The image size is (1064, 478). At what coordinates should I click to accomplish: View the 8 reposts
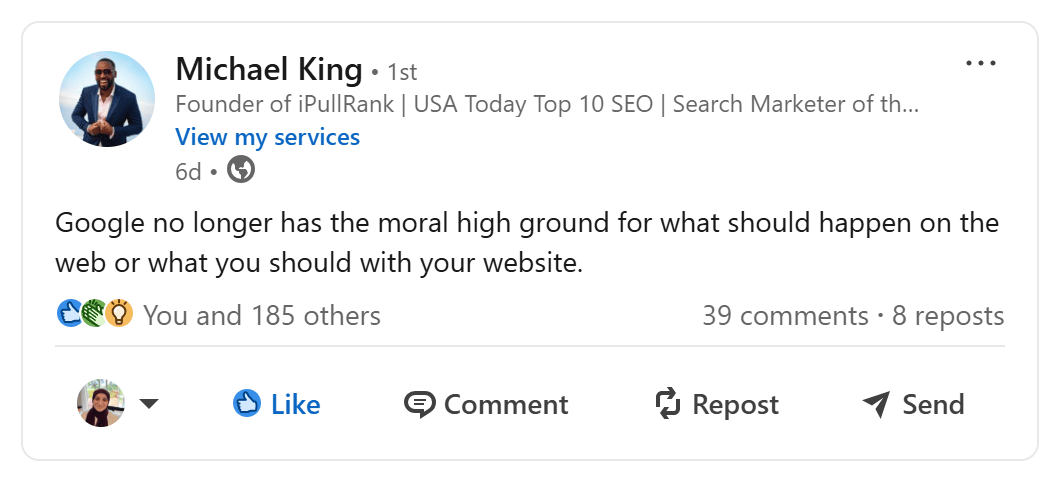point(948,316)
